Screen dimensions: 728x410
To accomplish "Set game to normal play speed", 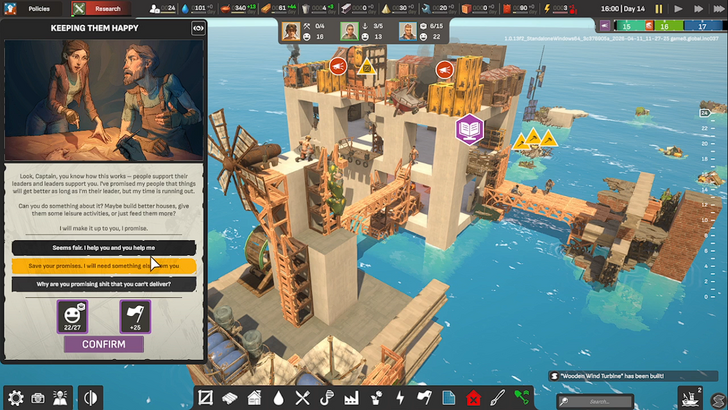I will pyautogui.click(x=678, y=9).
